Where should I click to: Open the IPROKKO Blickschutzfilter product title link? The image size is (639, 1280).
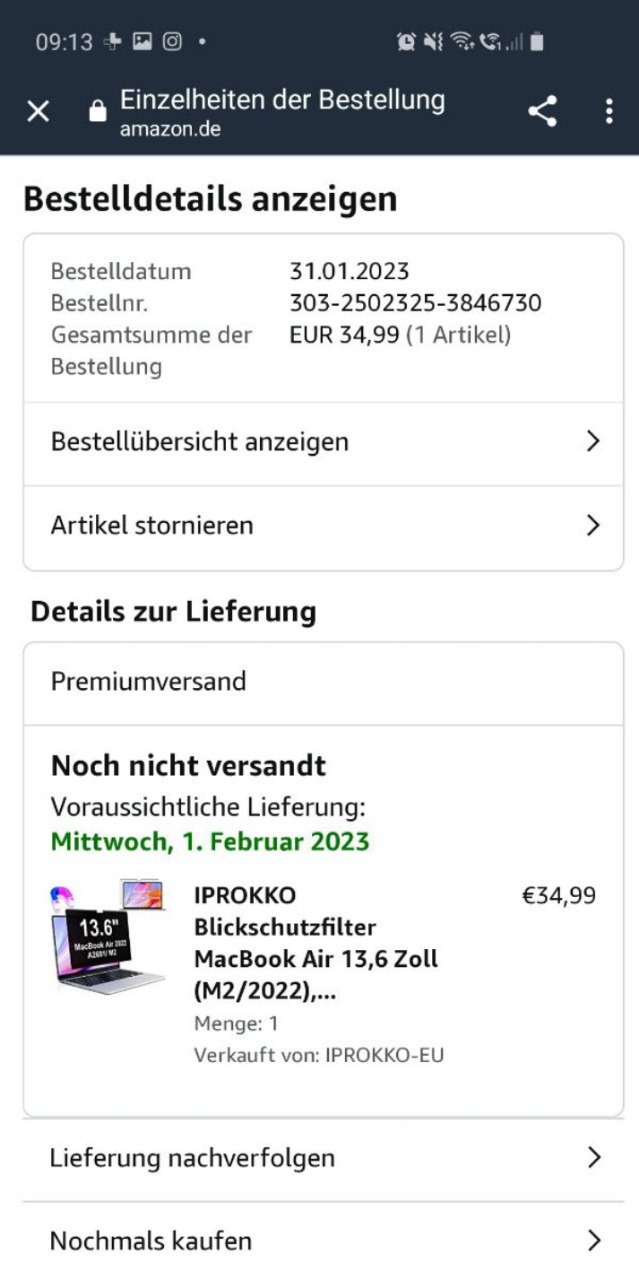pyautogui.click(x=315, y=943)
